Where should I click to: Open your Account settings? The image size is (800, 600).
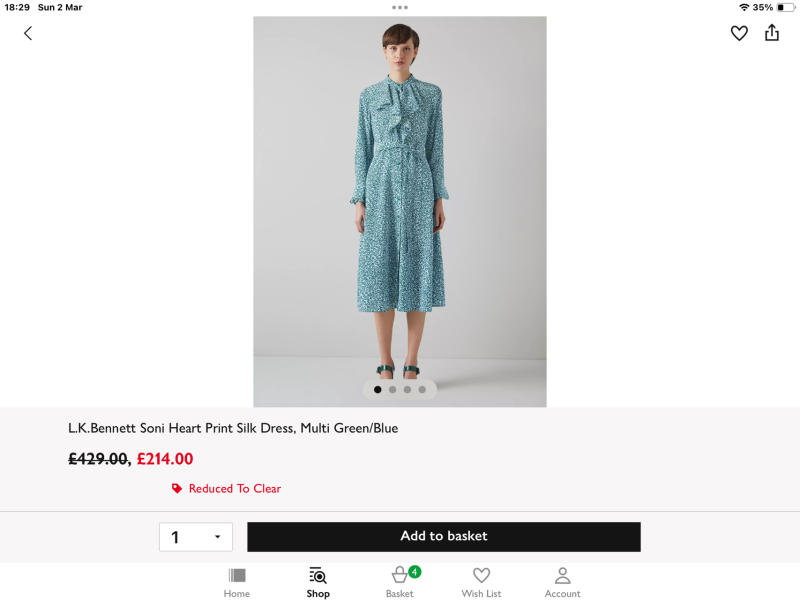click(562, 582)
